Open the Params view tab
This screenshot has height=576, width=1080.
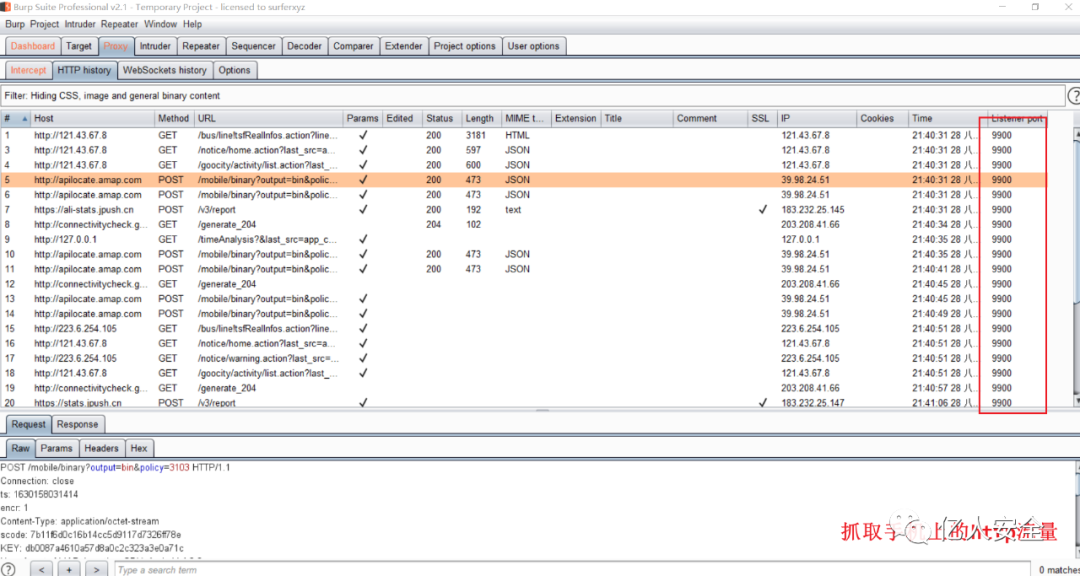[x=56, y=448]
